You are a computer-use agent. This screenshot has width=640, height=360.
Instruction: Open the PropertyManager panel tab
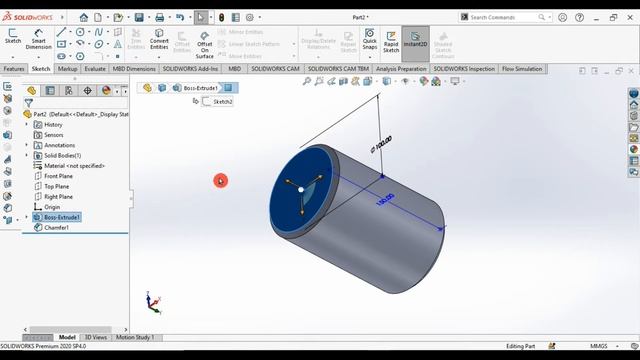pyautogui.click(x=50, y=91)
